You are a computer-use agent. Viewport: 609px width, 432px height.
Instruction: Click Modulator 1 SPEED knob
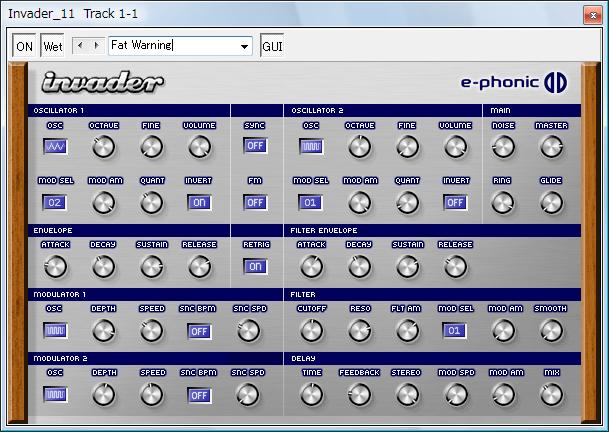coord(151,331)
